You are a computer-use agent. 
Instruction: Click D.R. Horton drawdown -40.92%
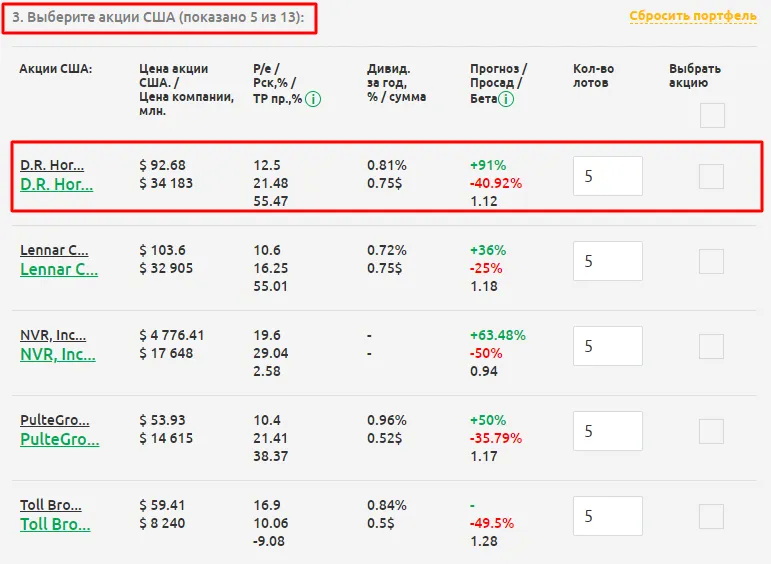(x=496, y=183)
